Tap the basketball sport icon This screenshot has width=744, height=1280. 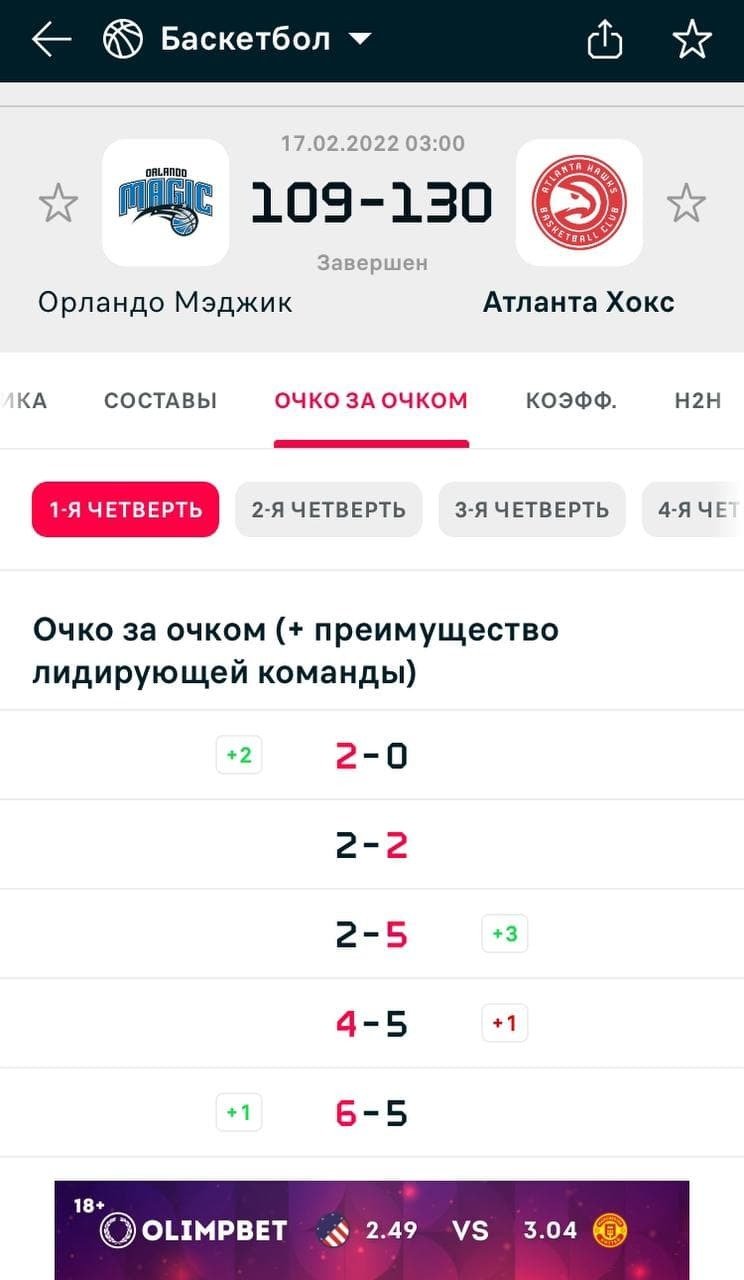[123, 40]
